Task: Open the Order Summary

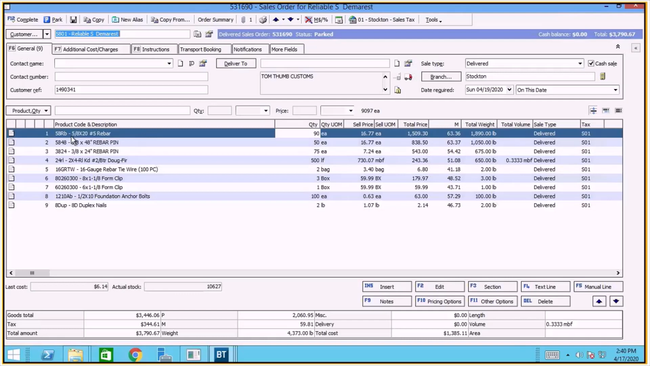Action: point(215,19)
